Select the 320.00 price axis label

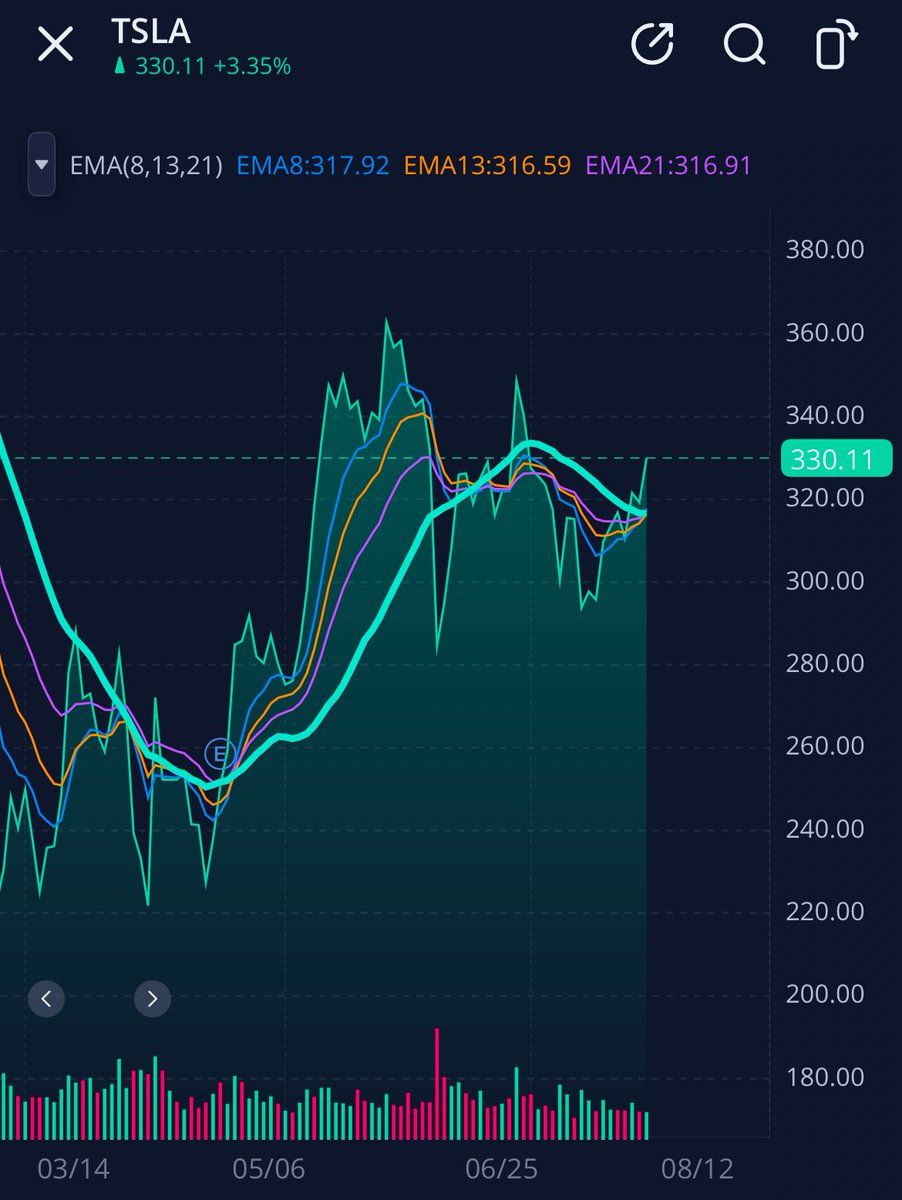pos(824,497)
